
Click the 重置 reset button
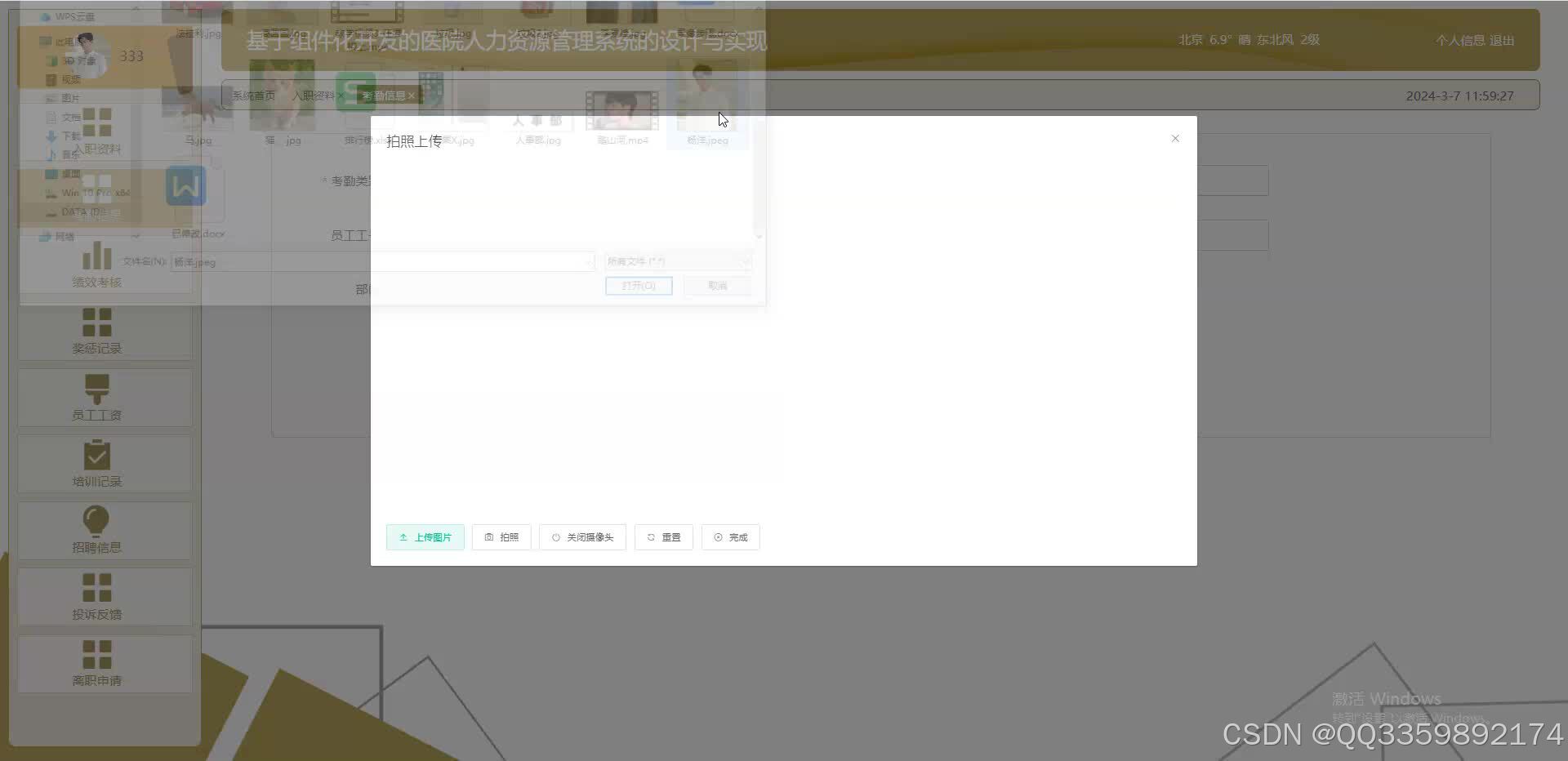(x=664, y=537)
